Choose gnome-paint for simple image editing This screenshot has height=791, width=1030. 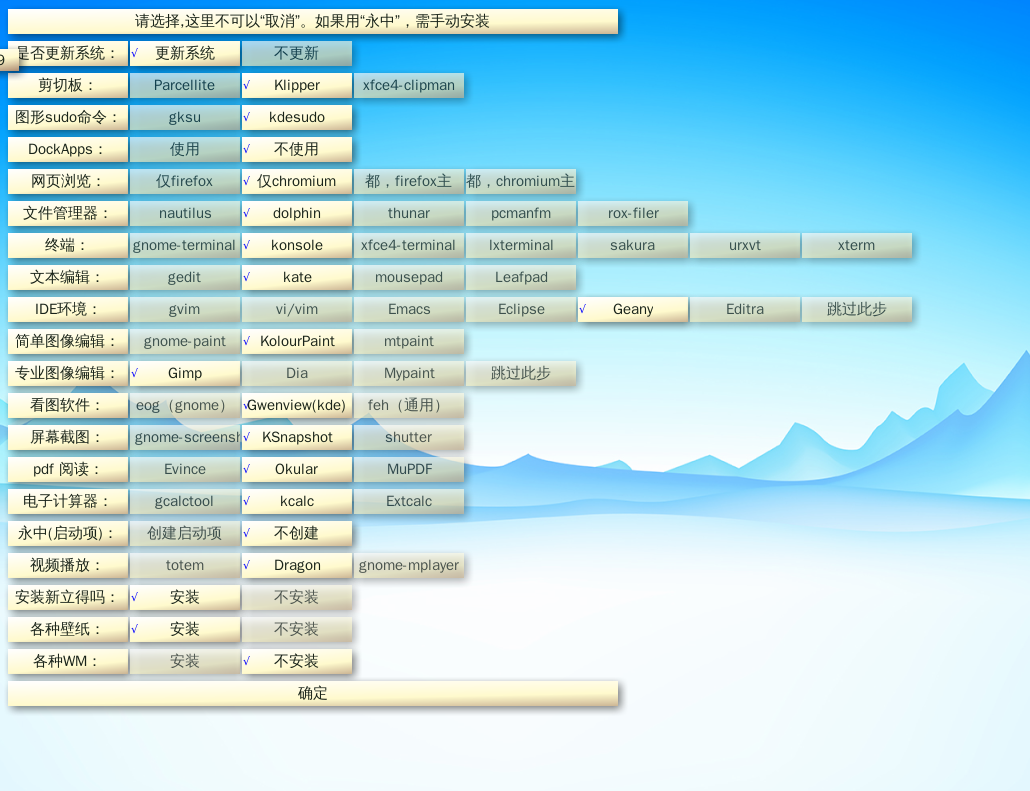pos(185,342)
